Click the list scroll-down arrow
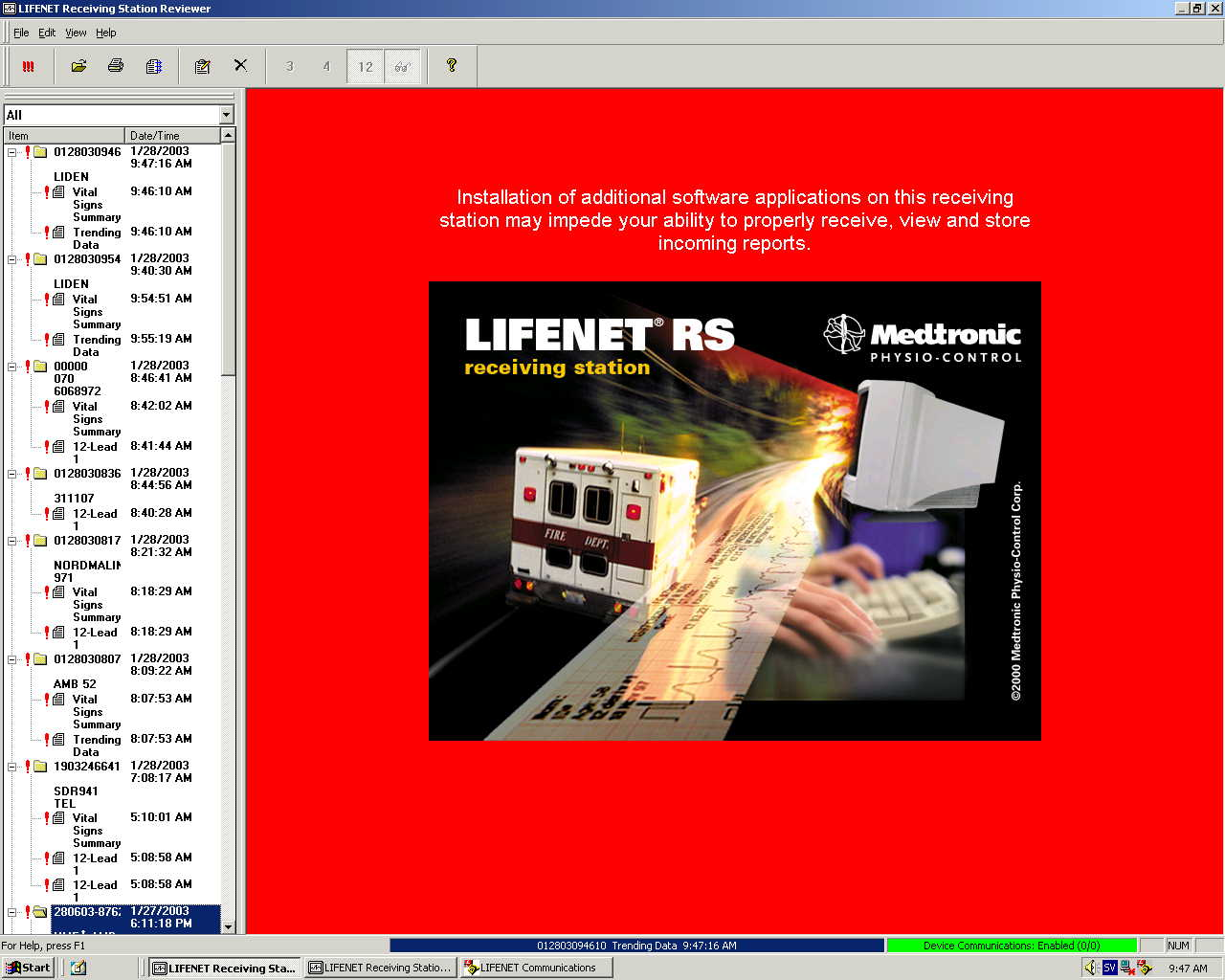 click(228, 926)
